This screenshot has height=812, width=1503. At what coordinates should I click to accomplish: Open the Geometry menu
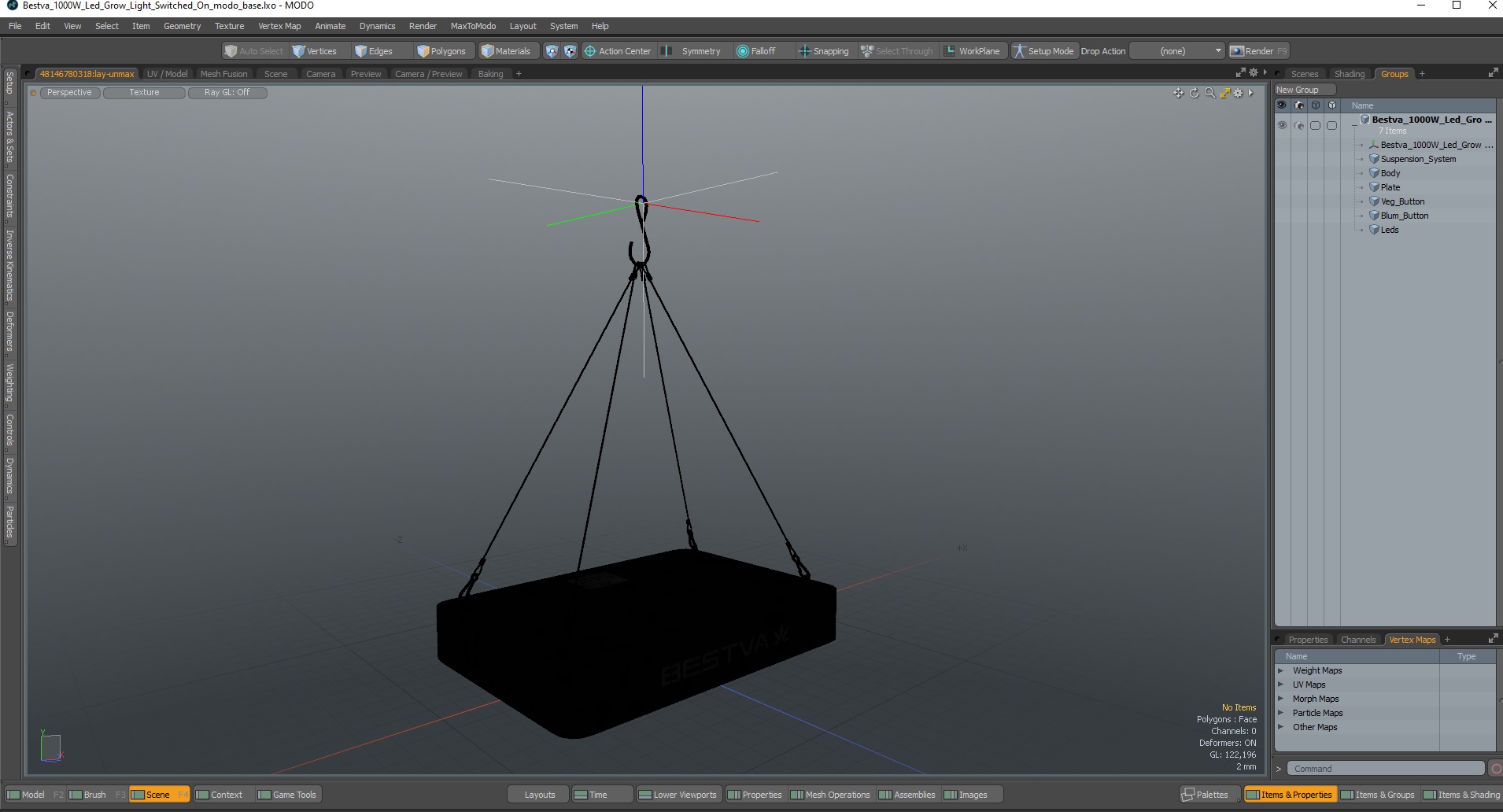182,26
